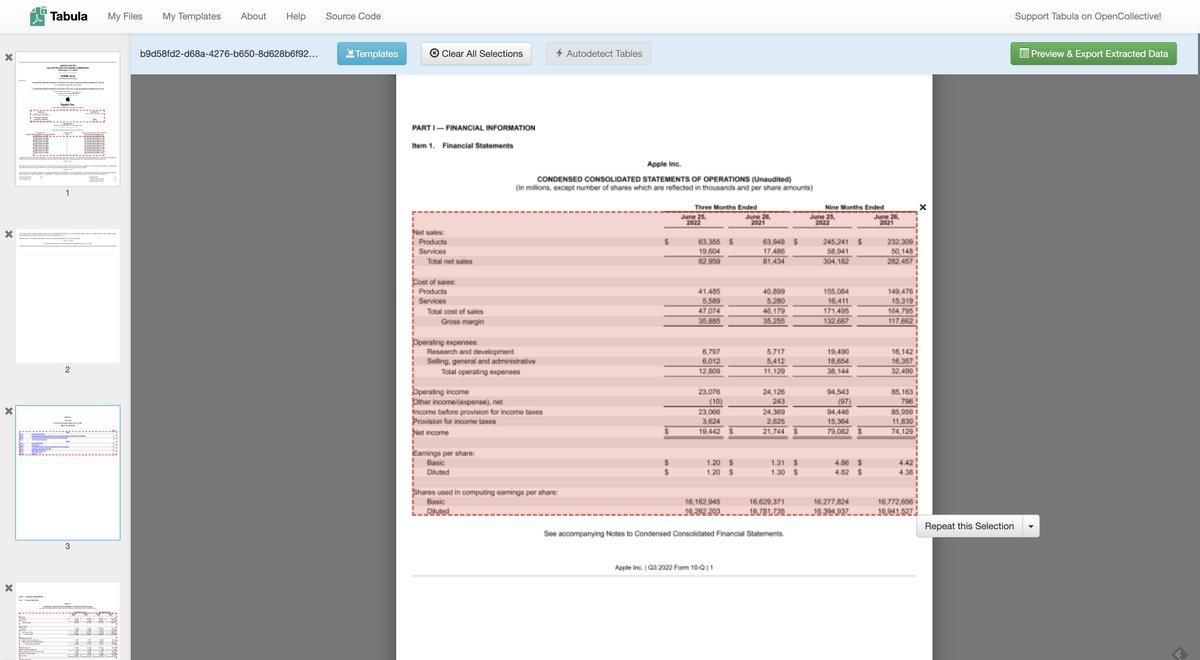The width and height of the screenshot is (1200, 660).
Task: Open the Repeat this Selection dropdown arrow
Action: (1031, 526)
